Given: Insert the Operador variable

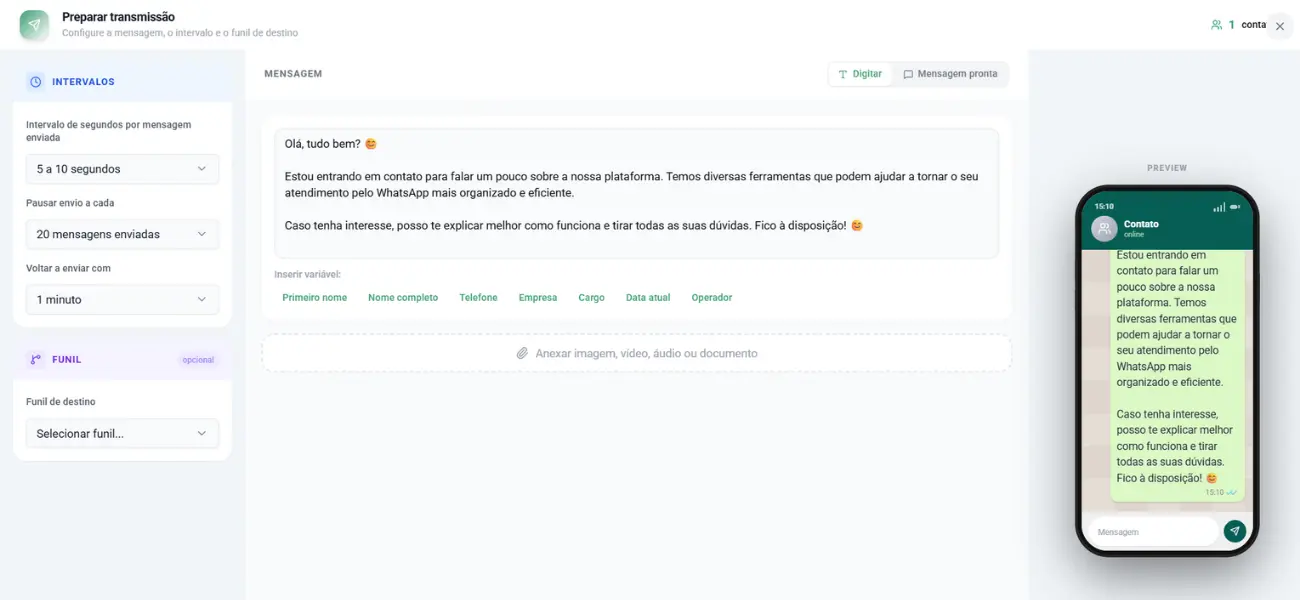Looking at the screenshot, I should [712, 297].
